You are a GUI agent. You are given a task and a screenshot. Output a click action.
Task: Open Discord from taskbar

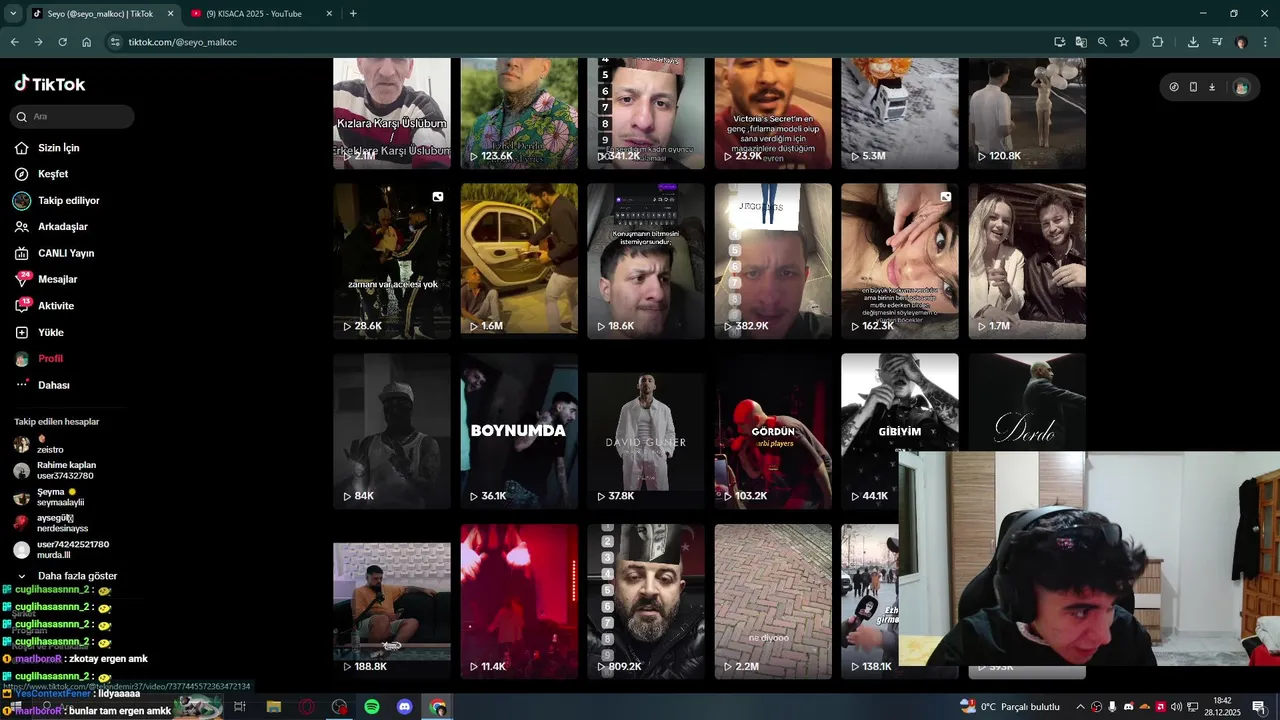[405, 707]
